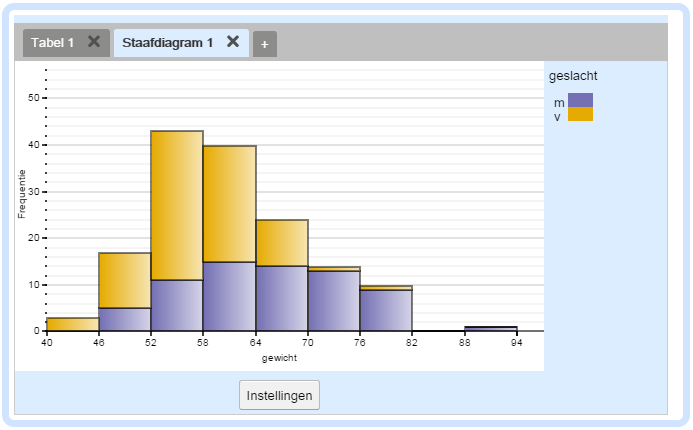693x430 pixels.
Task: Select the purple bar segment for 52-58
Action: [x=177, y=305]
